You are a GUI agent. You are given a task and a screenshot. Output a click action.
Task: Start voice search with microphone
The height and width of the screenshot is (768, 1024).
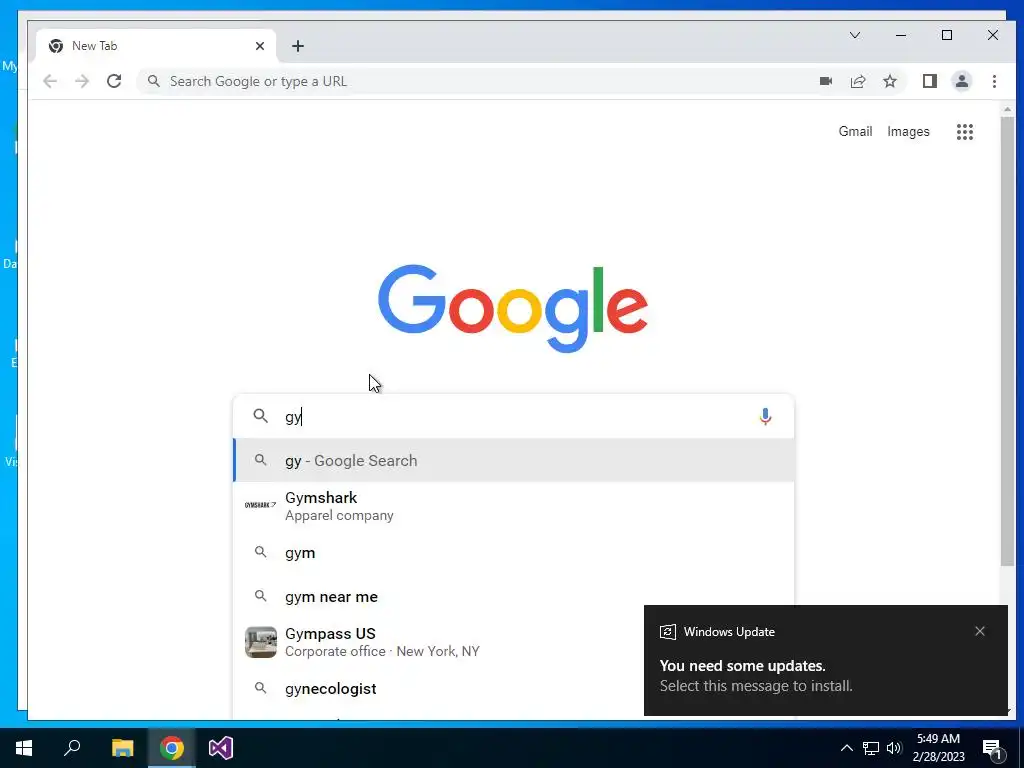point(765,416)
